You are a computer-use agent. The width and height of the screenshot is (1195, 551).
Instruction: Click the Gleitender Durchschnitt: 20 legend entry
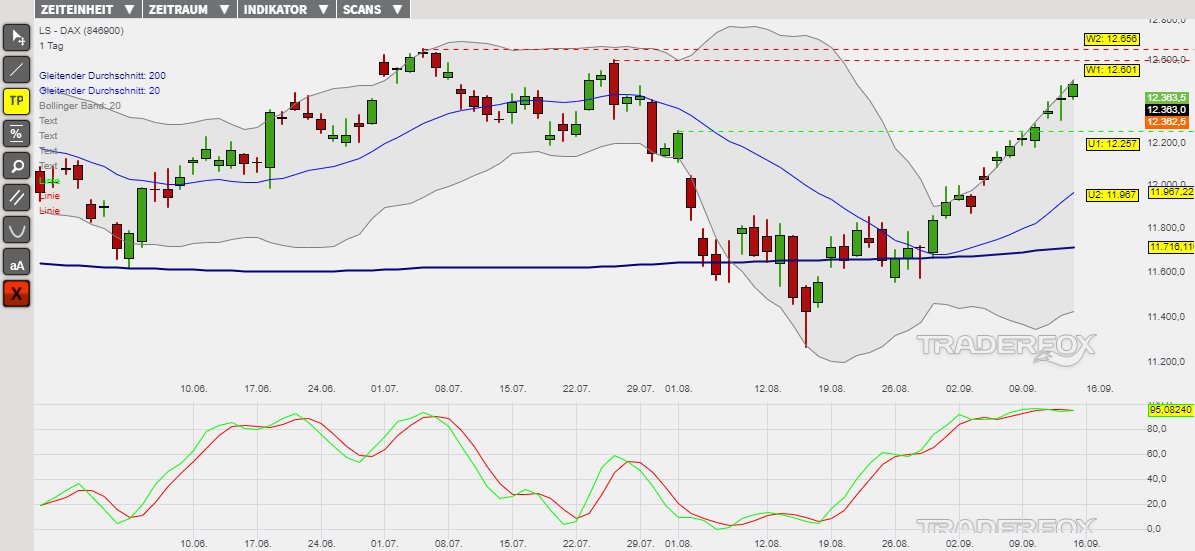point(100,91)
